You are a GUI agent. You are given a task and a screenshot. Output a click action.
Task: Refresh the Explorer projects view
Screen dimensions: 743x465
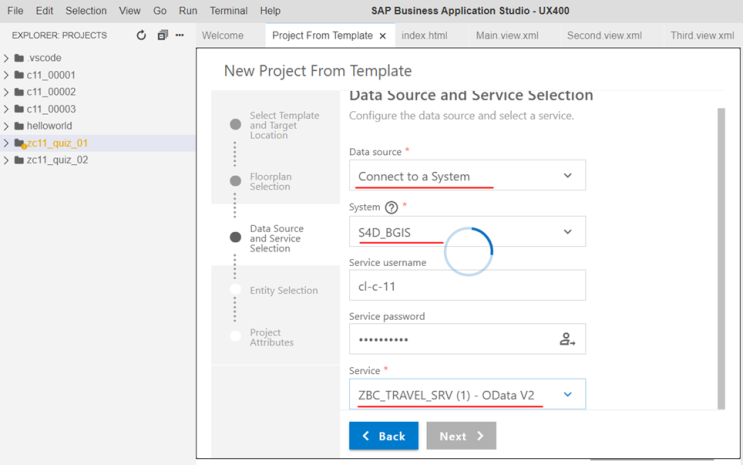141,35
